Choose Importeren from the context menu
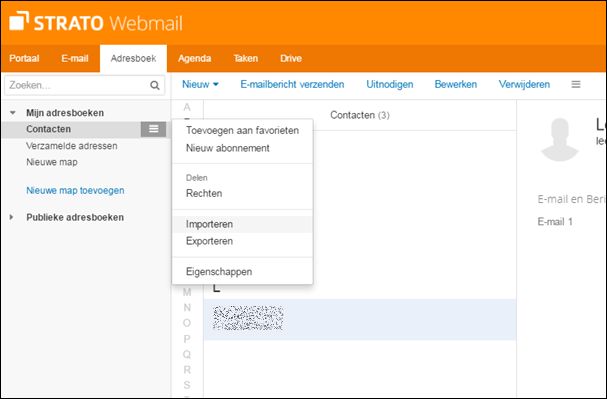This screenshot has height=399, width=607. tap(242, 224)
